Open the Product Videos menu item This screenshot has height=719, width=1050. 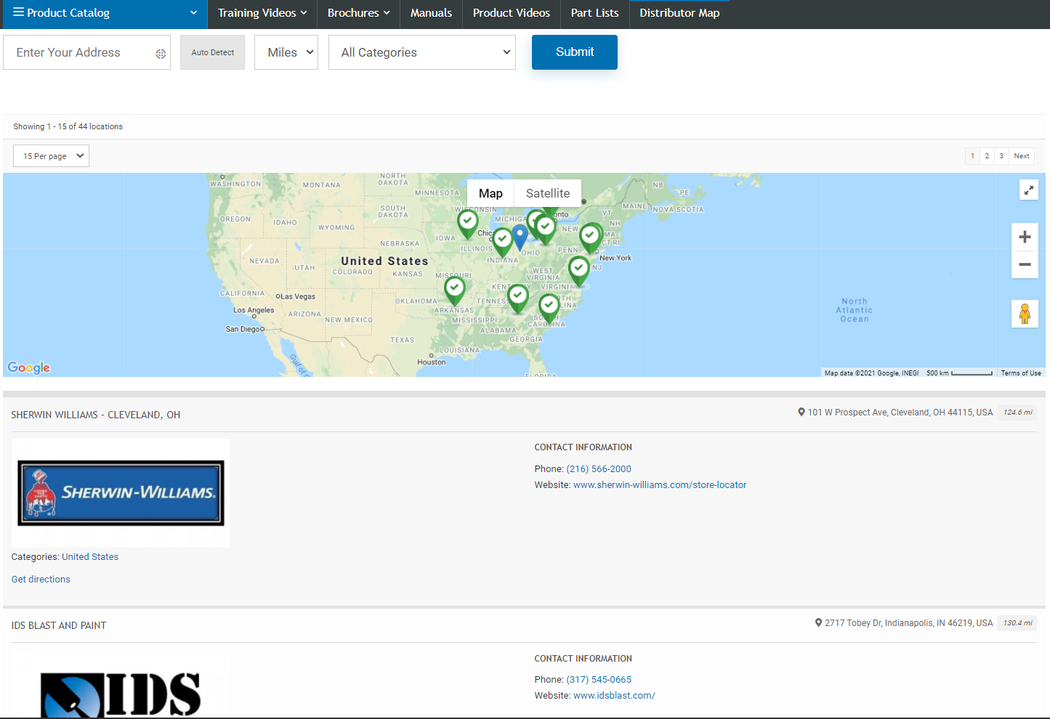pos(512,13)
